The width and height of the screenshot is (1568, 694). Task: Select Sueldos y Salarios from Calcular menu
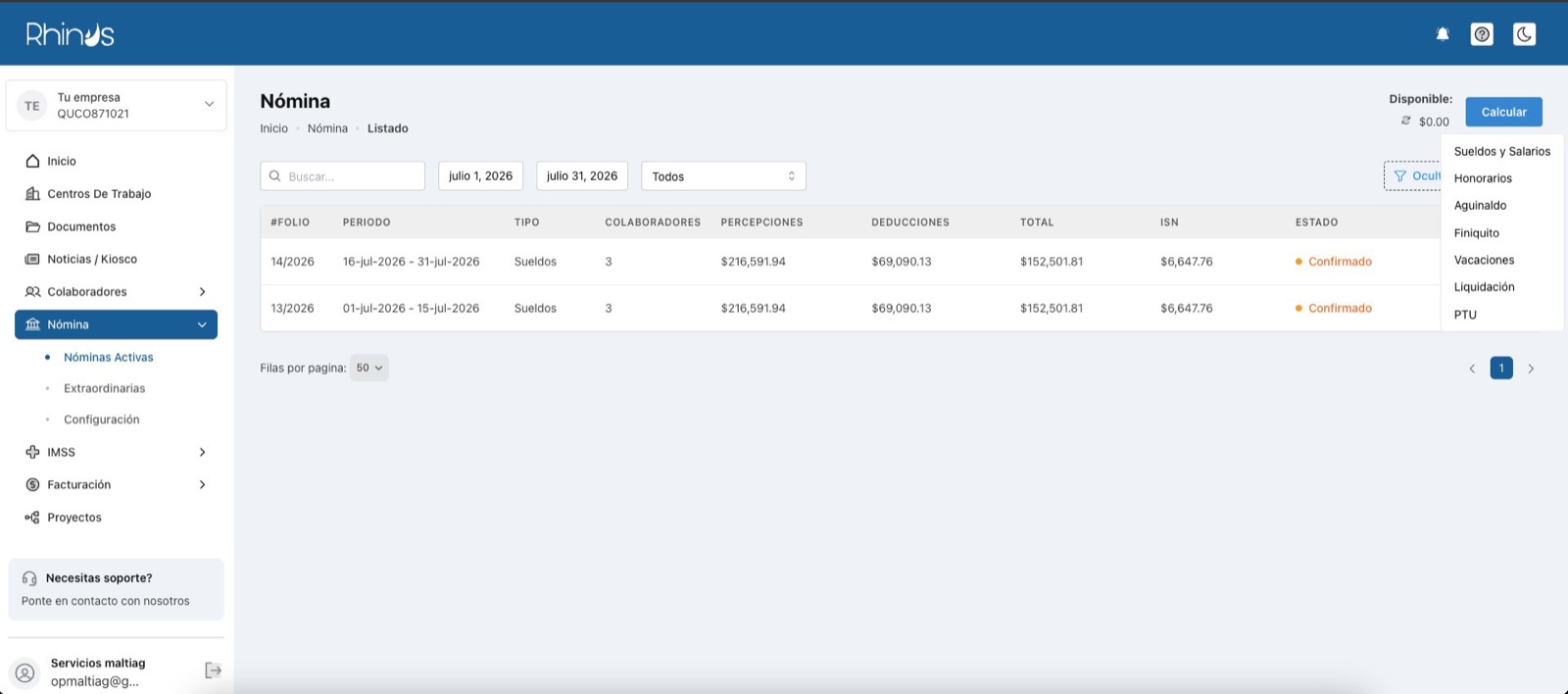(1501, 151)
